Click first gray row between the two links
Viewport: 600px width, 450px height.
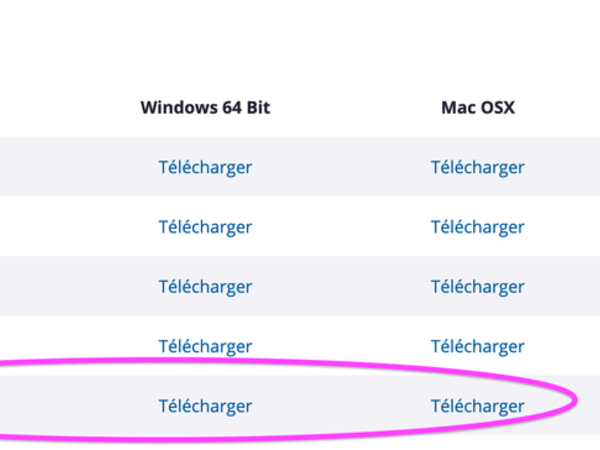(x=340, y=167)
